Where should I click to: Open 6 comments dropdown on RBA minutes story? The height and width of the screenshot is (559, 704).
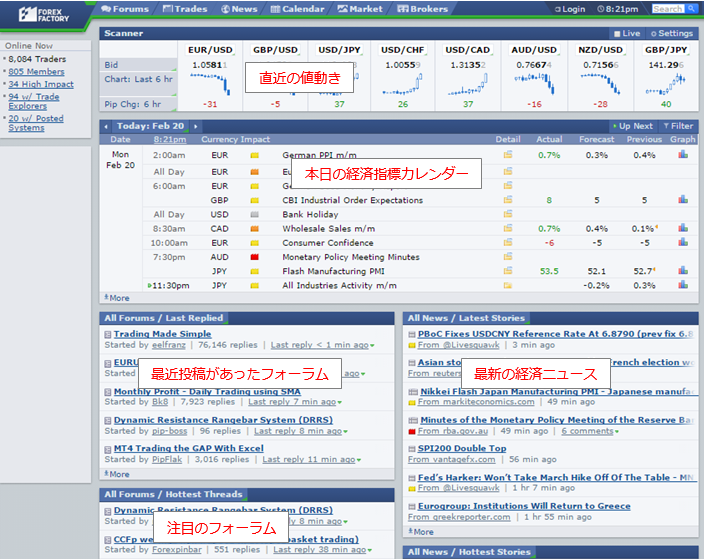pyautogui.click(x=590, y=431)
